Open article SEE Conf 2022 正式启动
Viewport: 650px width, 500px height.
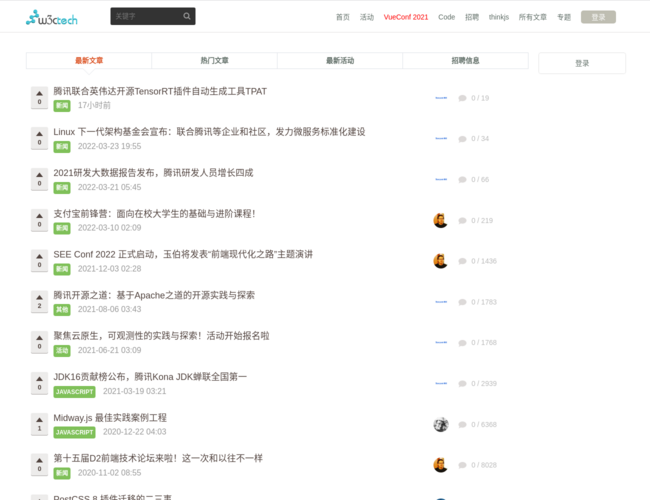pyautogui.click(x=183, y=254)
